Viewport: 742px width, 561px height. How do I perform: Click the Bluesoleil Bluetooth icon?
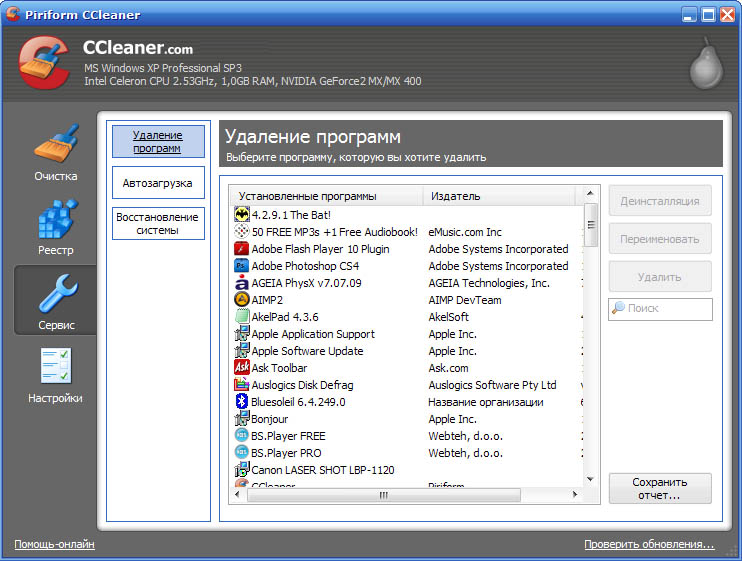241,402
